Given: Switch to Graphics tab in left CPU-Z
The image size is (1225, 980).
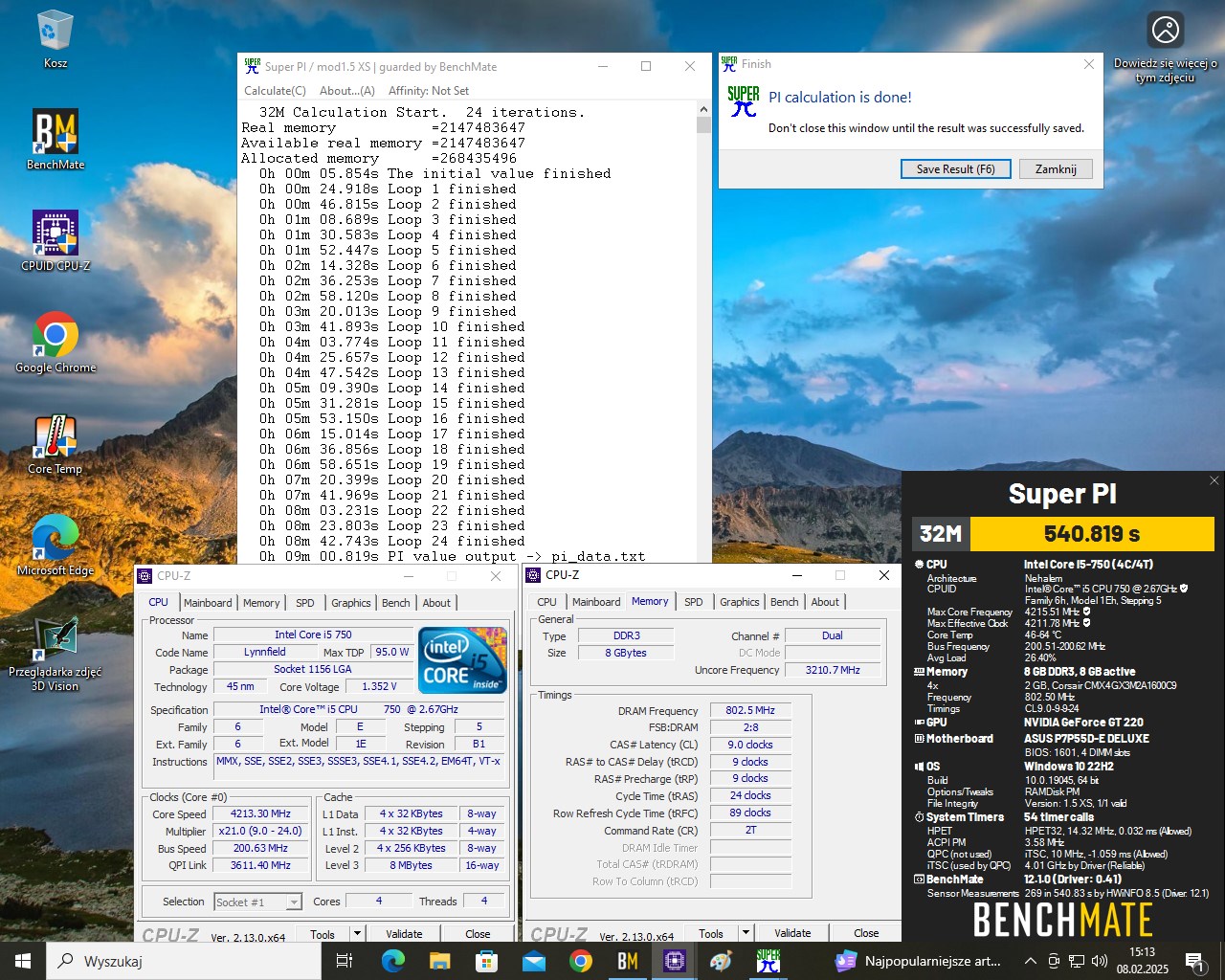Looking at the screenshot, I should [351, 603].
